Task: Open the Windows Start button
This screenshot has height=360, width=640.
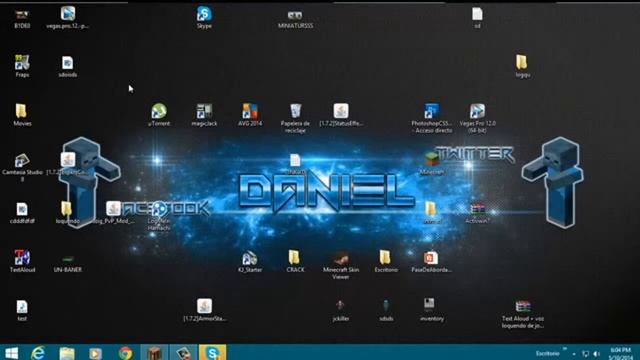Action: click(11, 353)
